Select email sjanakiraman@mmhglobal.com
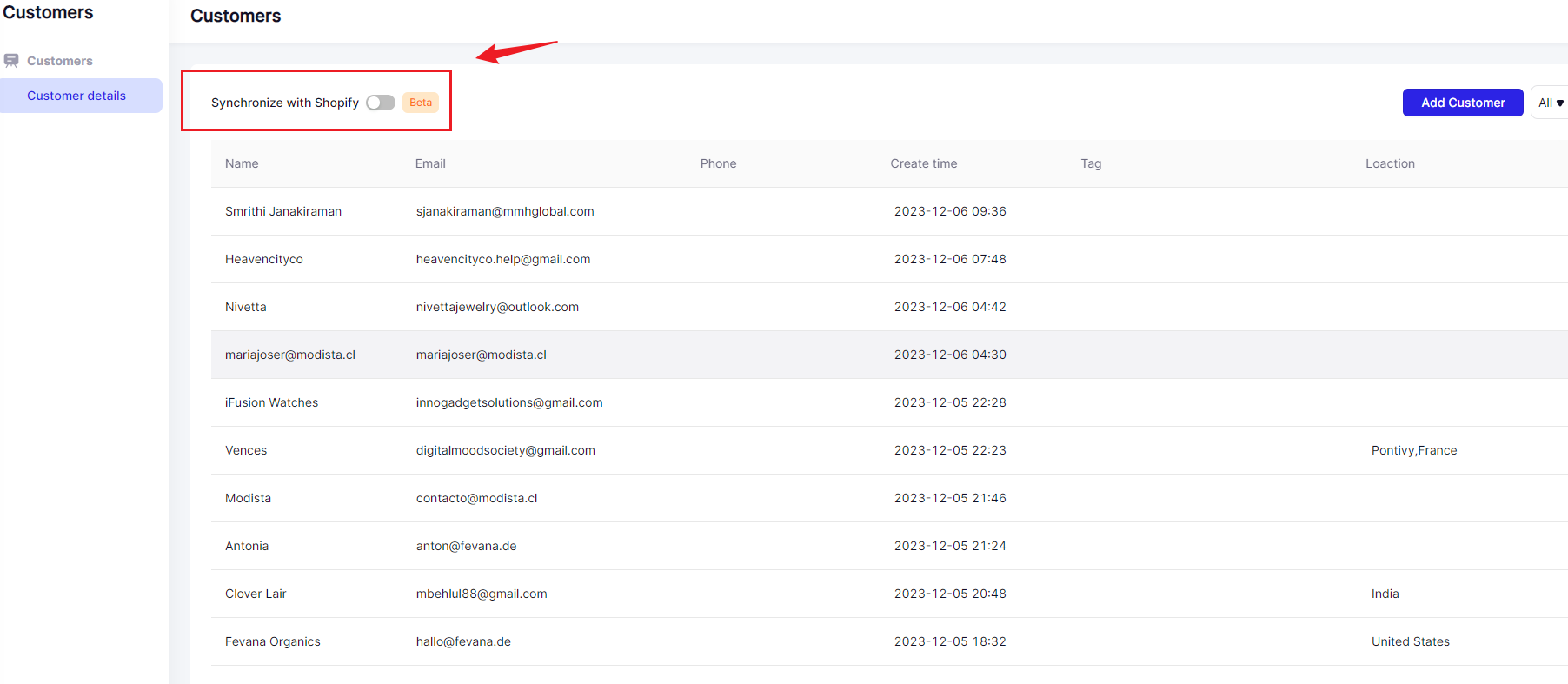This screenshot has height=684, width=1568. 505,211
